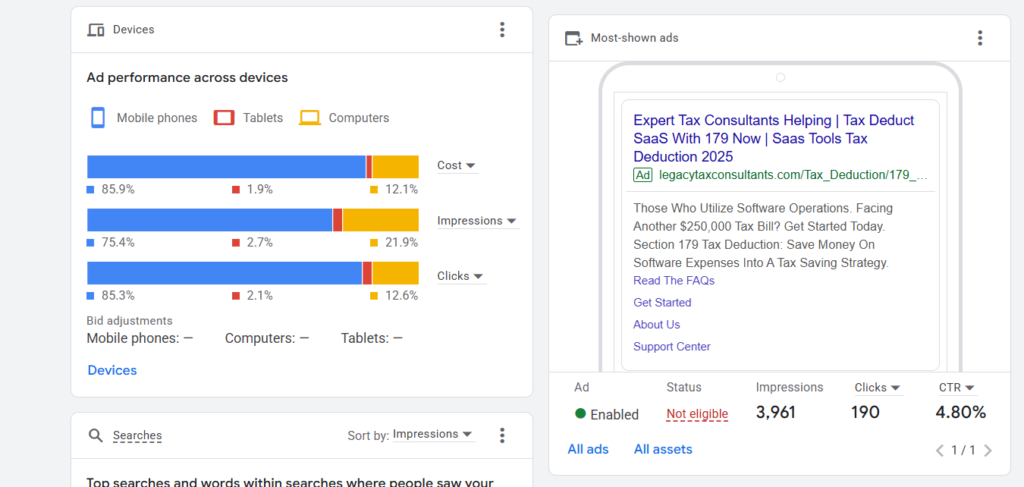
Task: Click the 2.1% tablets clicks value
Action: pyautogui.click(x=259, y=296)
